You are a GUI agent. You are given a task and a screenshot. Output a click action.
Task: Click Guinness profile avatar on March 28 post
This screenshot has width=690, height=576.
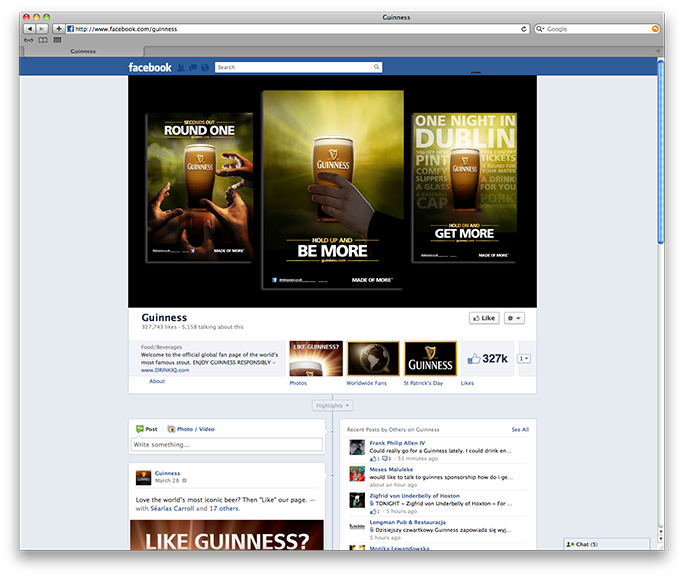[143, 477]
